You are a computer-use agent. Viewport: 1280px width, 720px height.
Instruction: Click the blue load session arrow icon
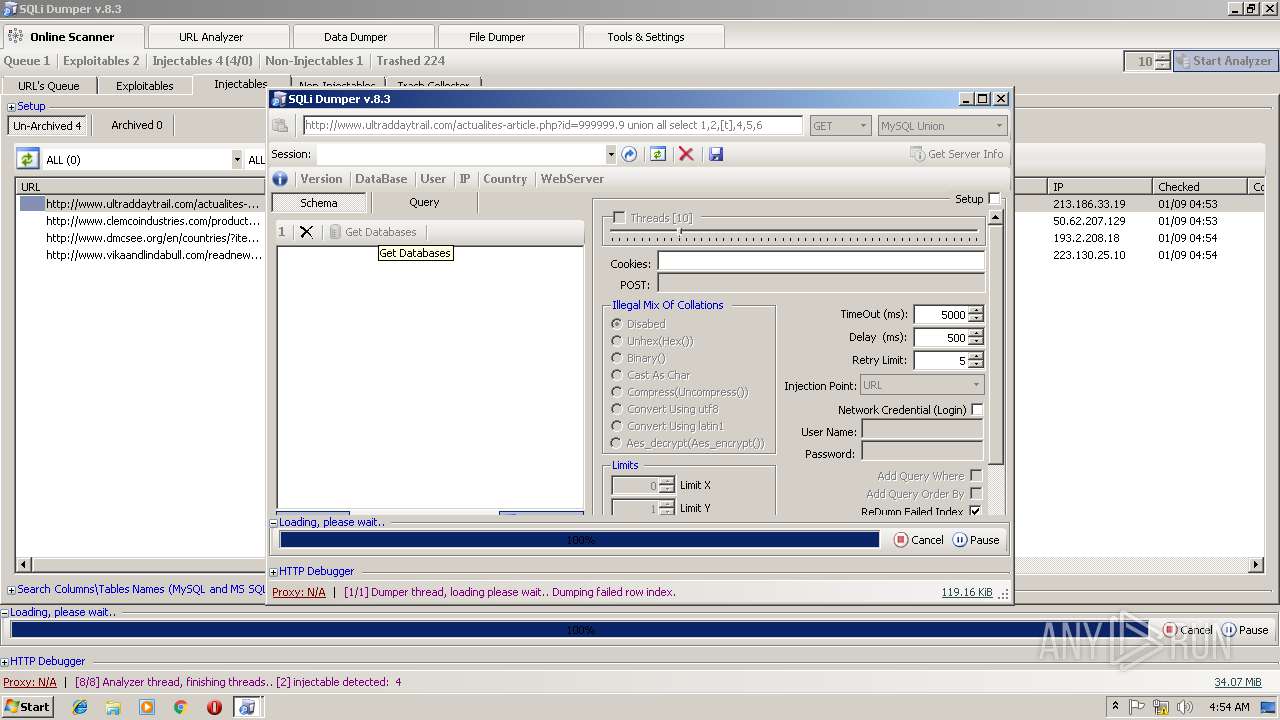coord(629,154)
